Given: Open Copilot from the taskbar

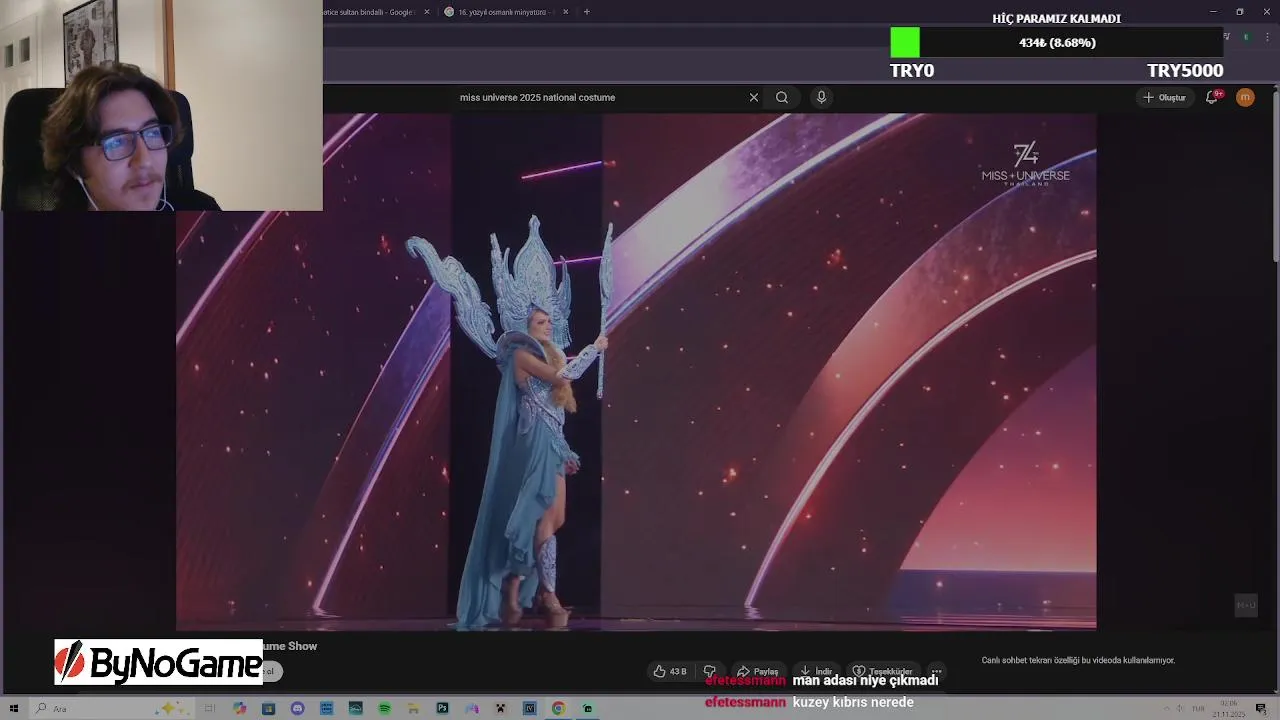Looking at the screenshot, I should 239,708.
